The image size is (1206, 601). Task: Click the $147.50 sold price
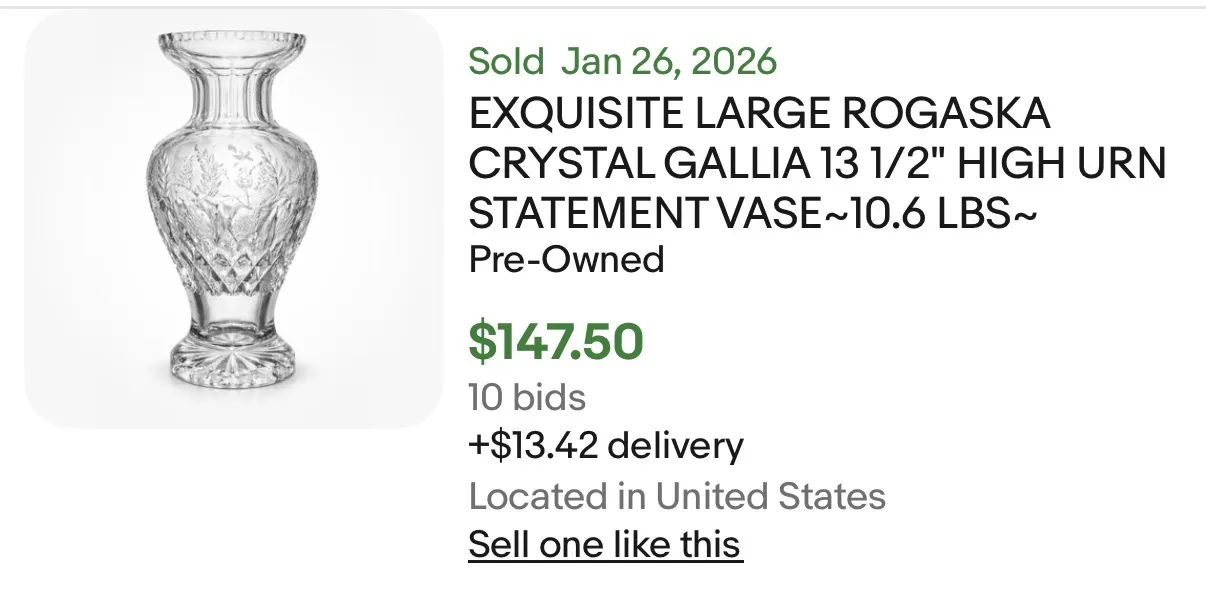pos(556,341)
